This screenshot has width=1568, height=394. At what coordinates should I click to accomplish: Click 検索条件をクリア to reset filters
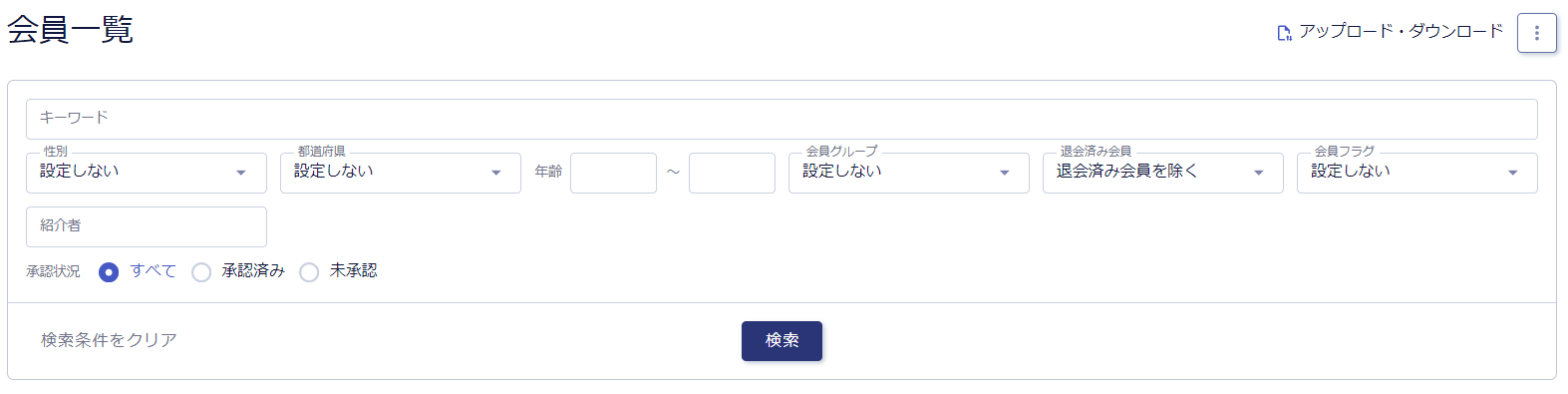tap(109, 340)
